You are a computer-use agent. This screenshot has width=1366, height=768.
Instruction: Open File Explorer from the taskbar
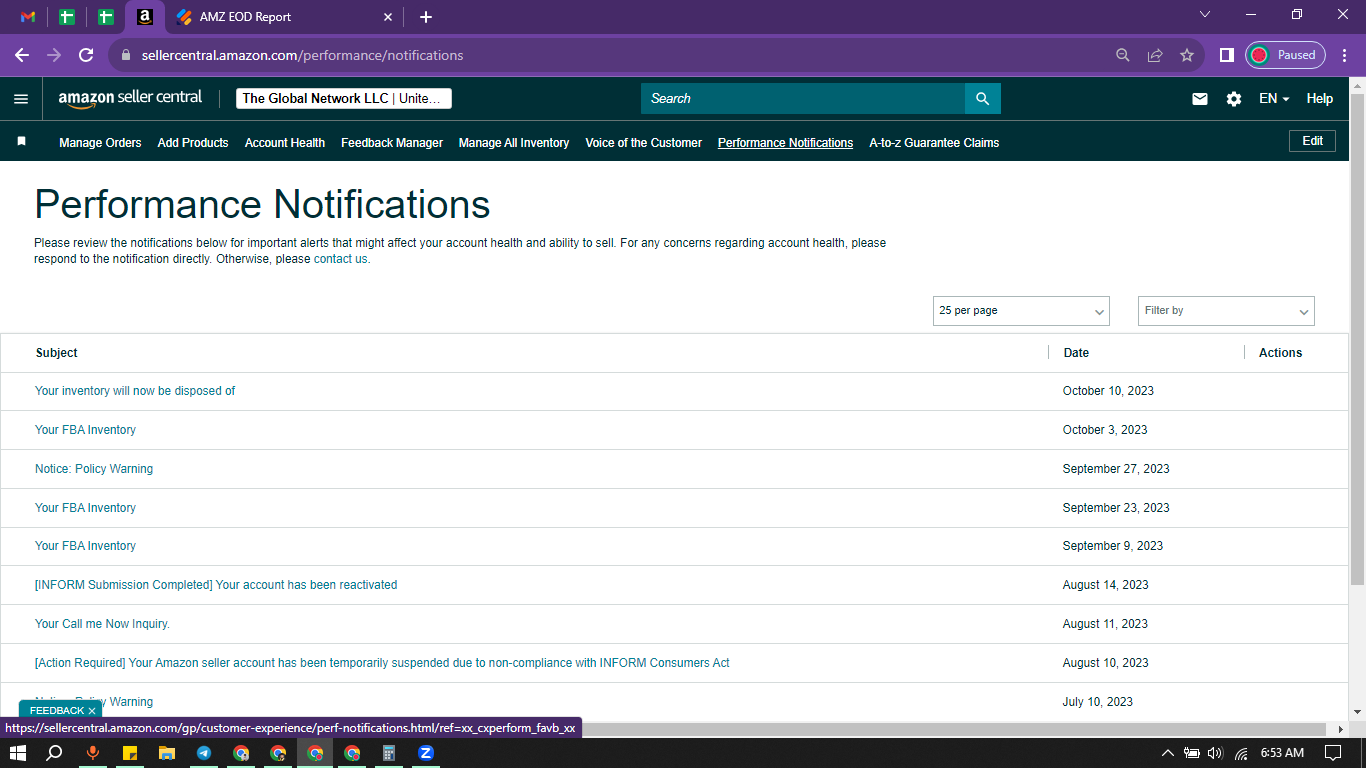(166, 753)
